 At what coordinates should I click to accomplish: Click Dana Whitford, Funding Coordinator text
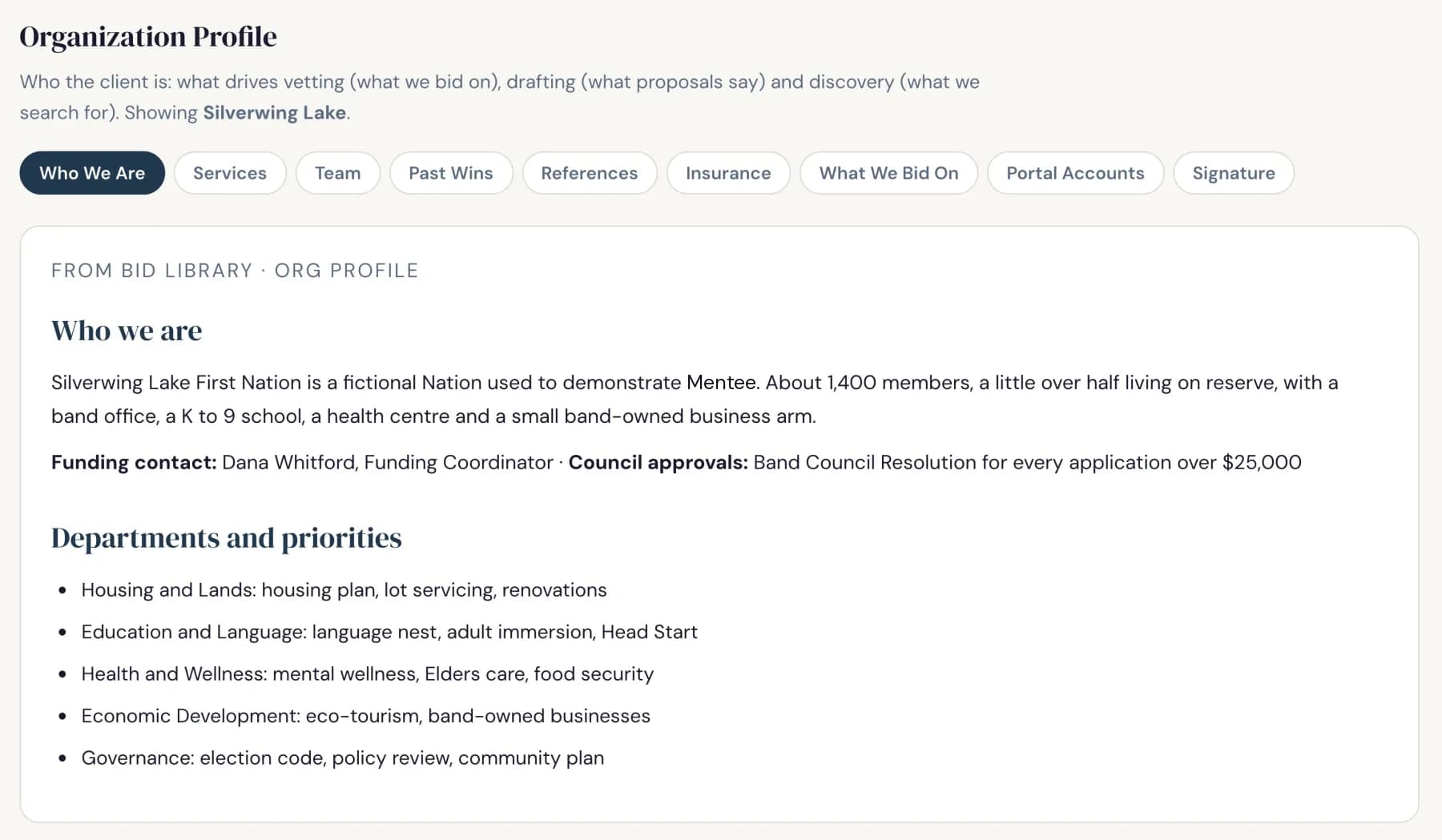point(388,462)
